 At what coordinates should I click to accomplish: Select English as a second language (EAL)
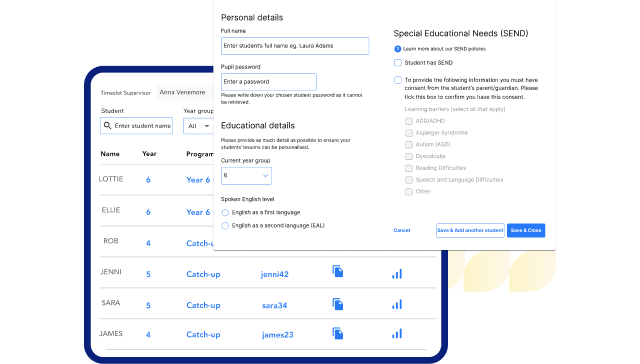pyautogui.click(x=225, y=226)
